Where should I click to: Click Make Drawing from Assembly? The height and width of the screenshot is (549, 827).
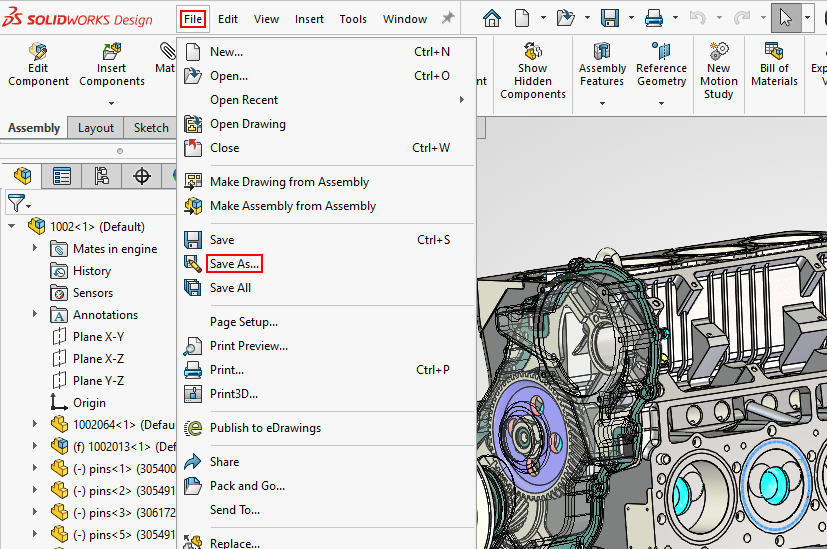point(289,182)
